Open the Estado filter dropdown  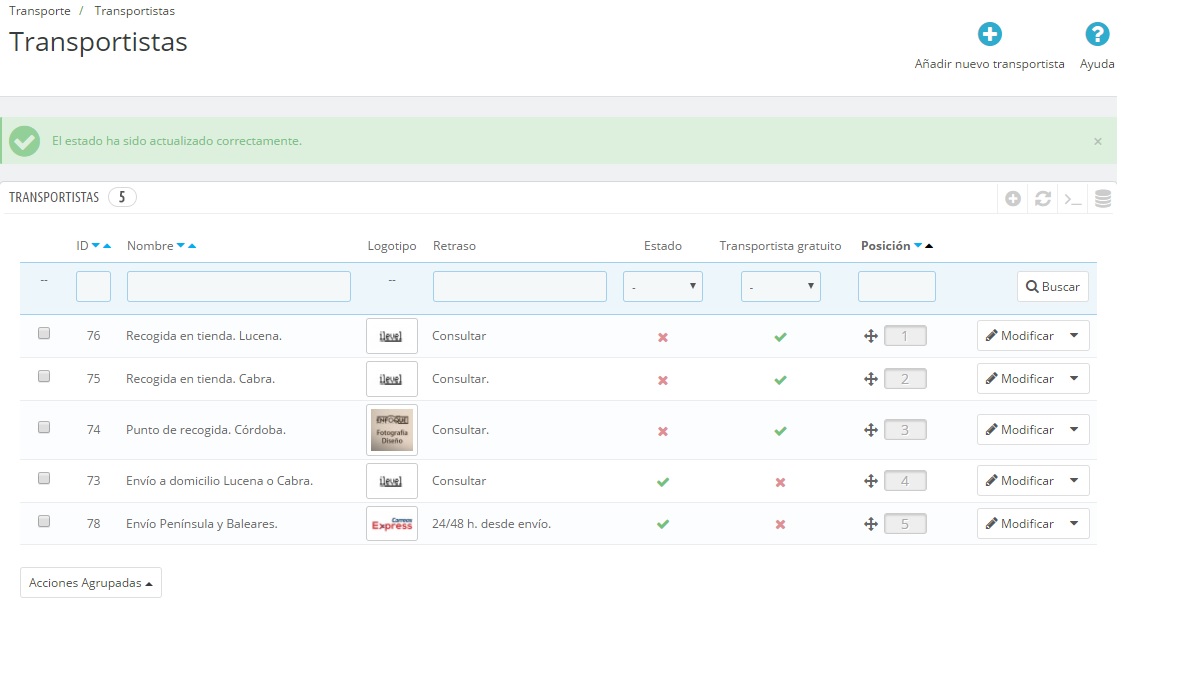[662, 287]
